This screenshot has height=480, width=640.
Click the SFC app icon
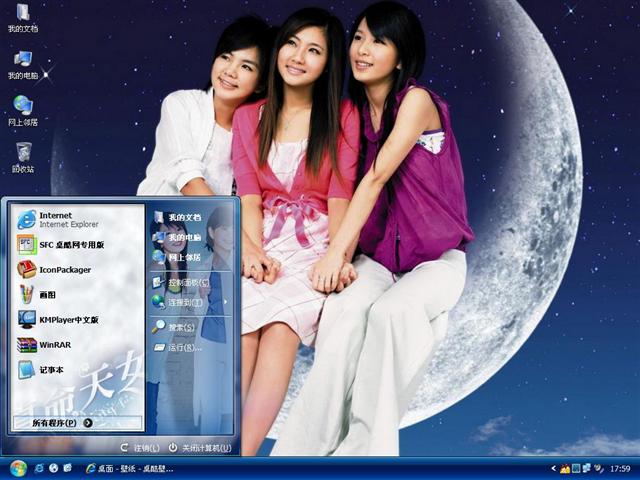[27, 244]
